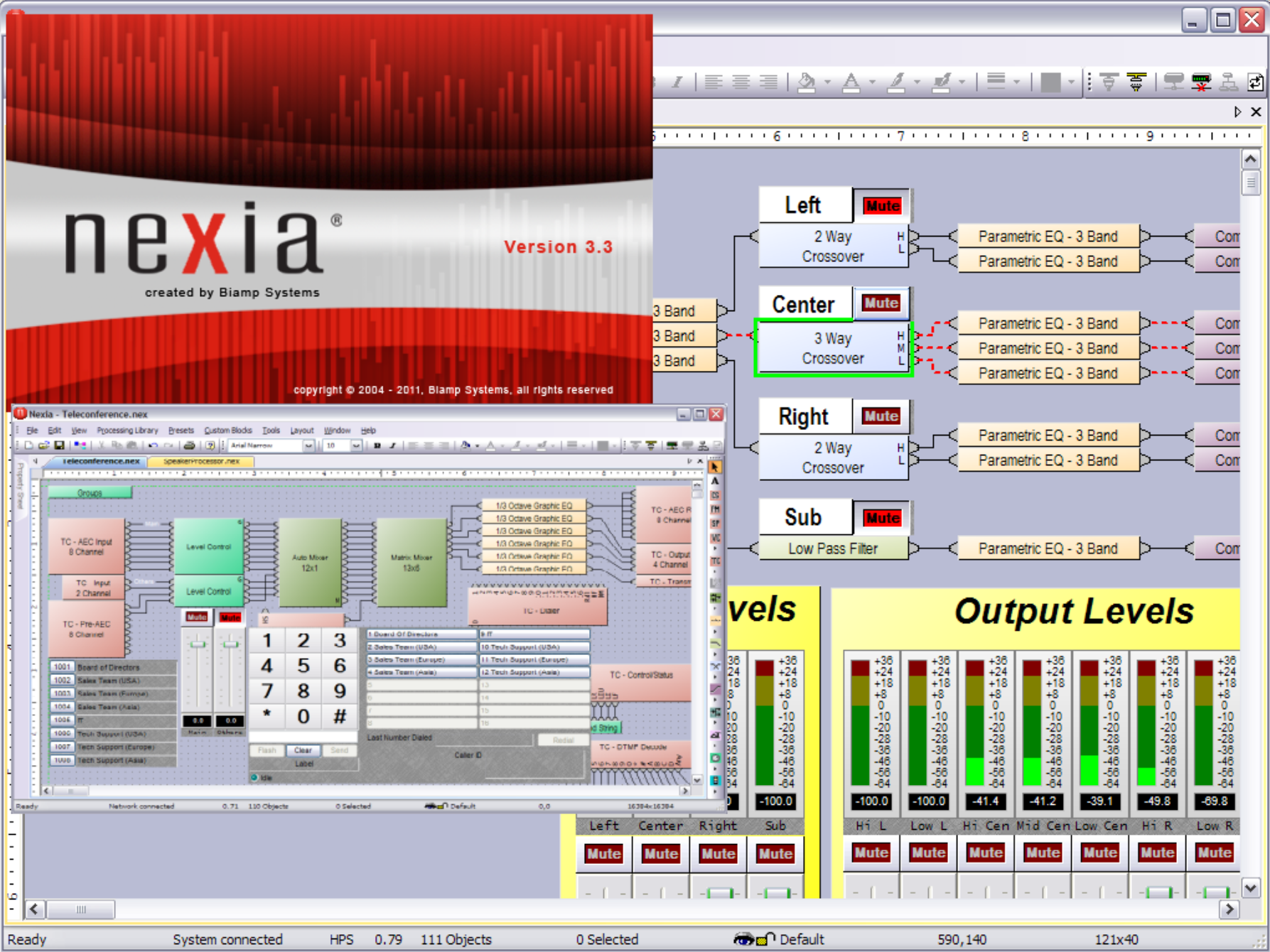Open the File menu in Teleconference window
This screenshot has width=1270, height=952.
coord(32,431)
